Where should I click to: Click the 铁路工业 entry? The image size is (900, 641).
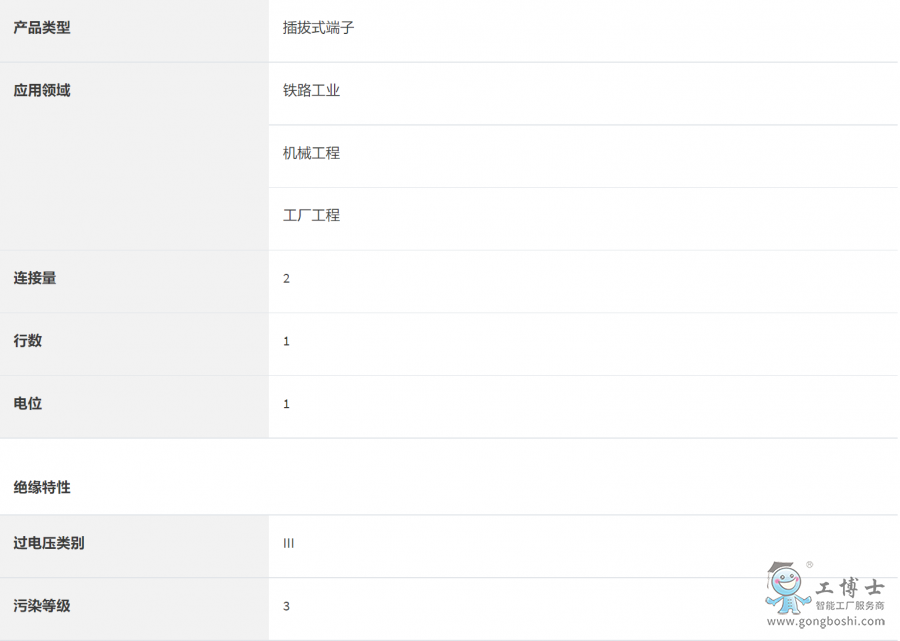click(311, 91)
